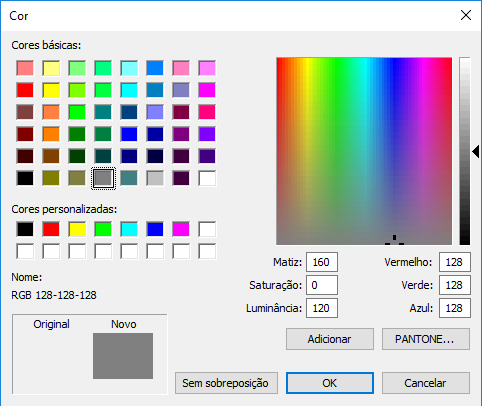
Task: Click the luminance slider arrow
Action: click(476, 152)
